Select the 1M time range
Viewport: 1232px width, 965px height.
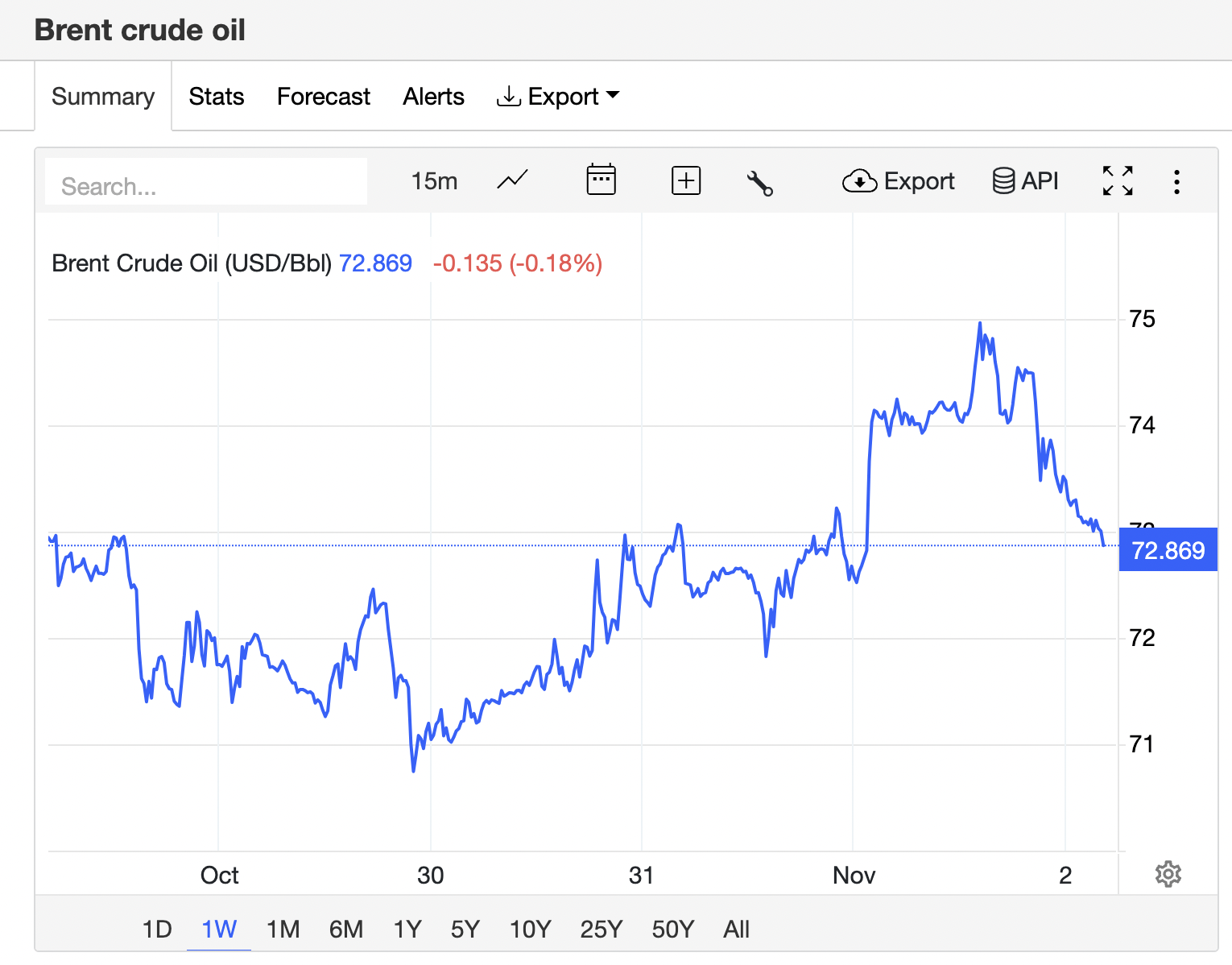coord(283,930)
